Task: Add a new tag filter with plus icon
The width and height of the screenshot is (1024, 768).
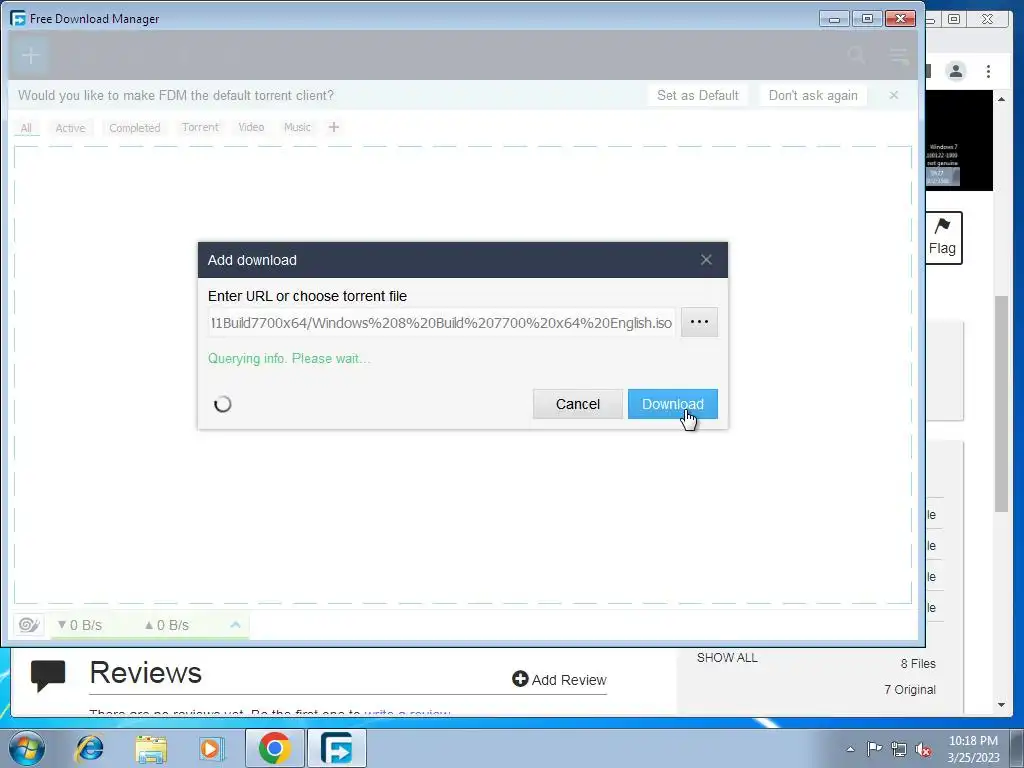Action: pos(334,127)
